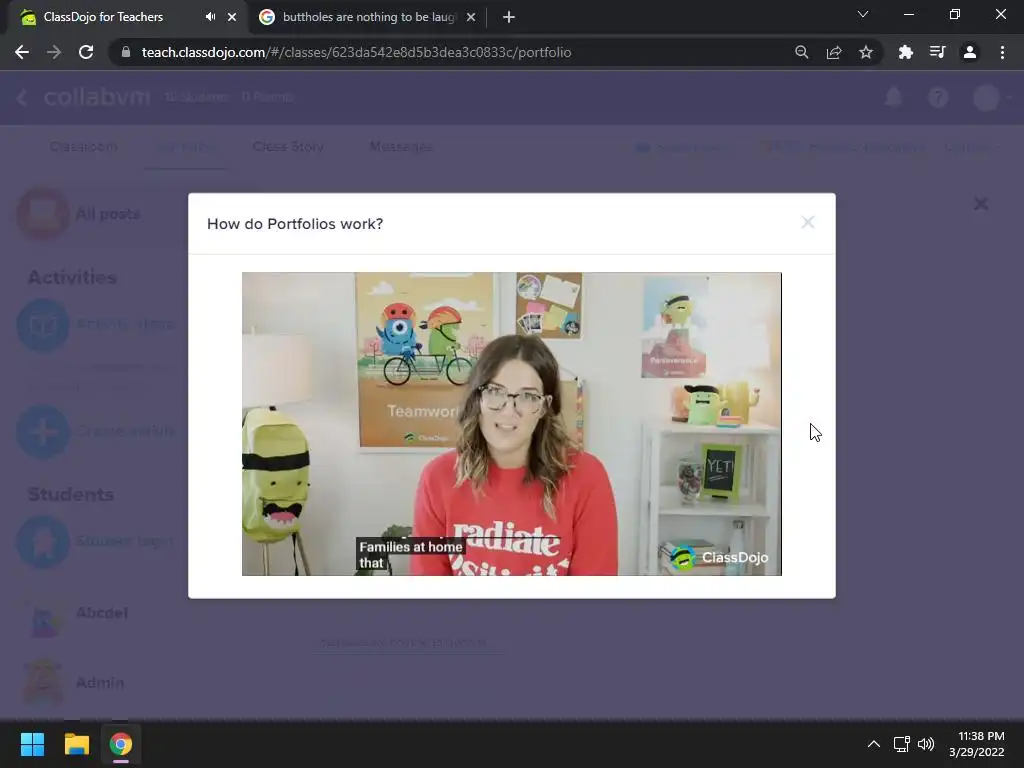Image resolution: width=1024 pixels, height=768 pixels.
Task: Open media controls icon in toolbar
Action: (937, 52)
